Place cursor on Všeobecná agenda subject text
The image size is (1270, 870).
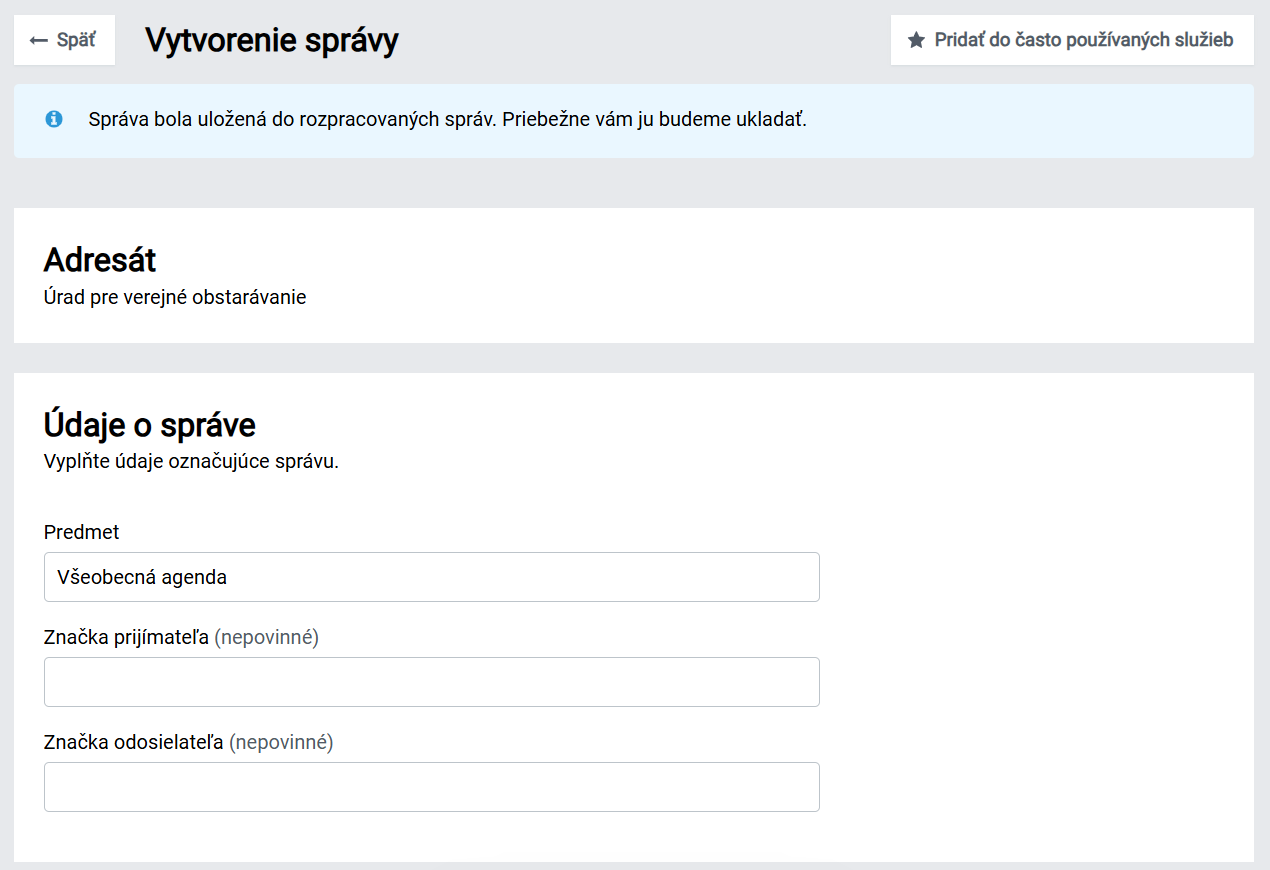(x=142, y=577)
